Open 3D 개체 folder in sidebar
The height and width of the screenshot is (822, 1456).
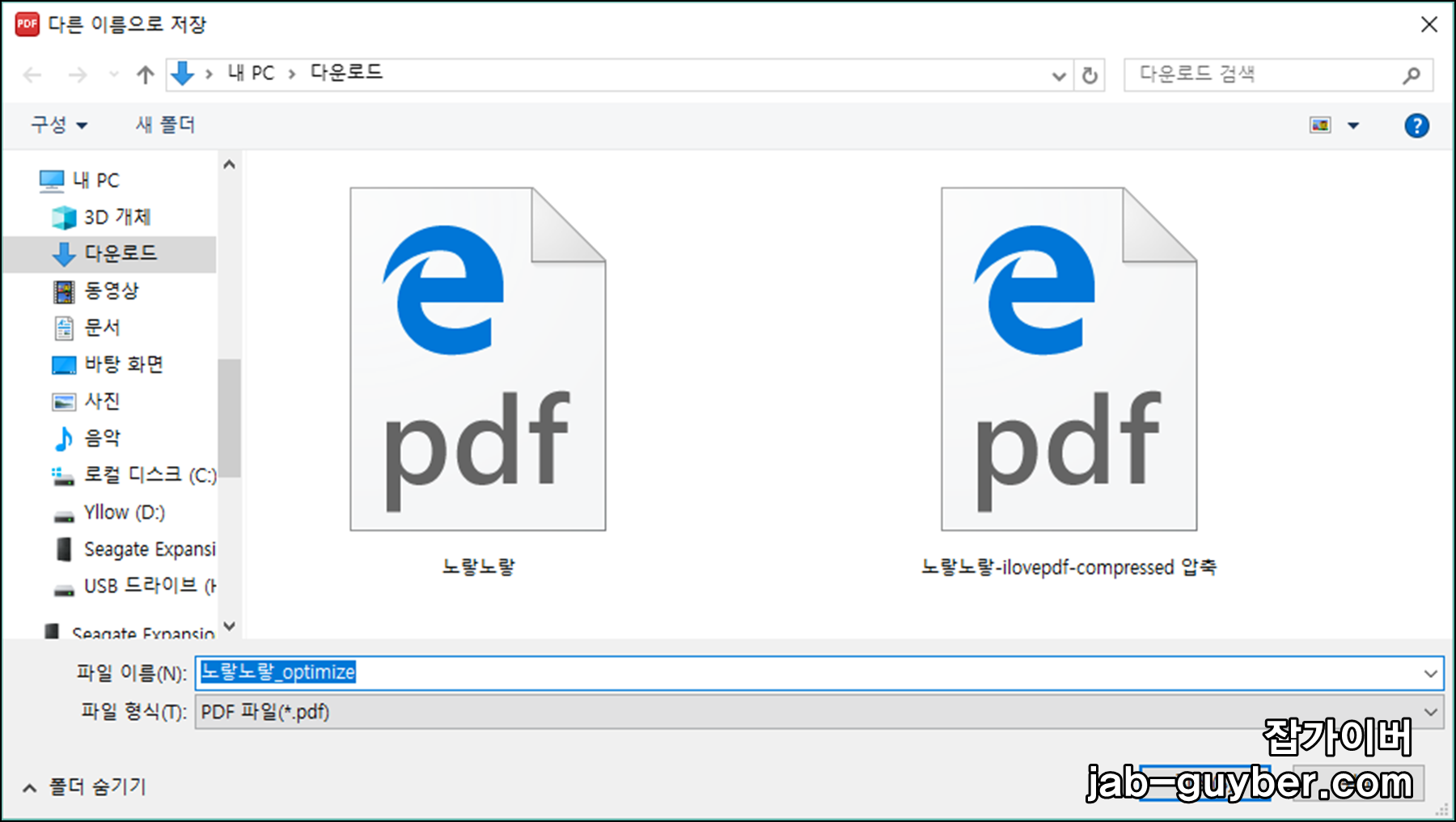click(118, 217)
